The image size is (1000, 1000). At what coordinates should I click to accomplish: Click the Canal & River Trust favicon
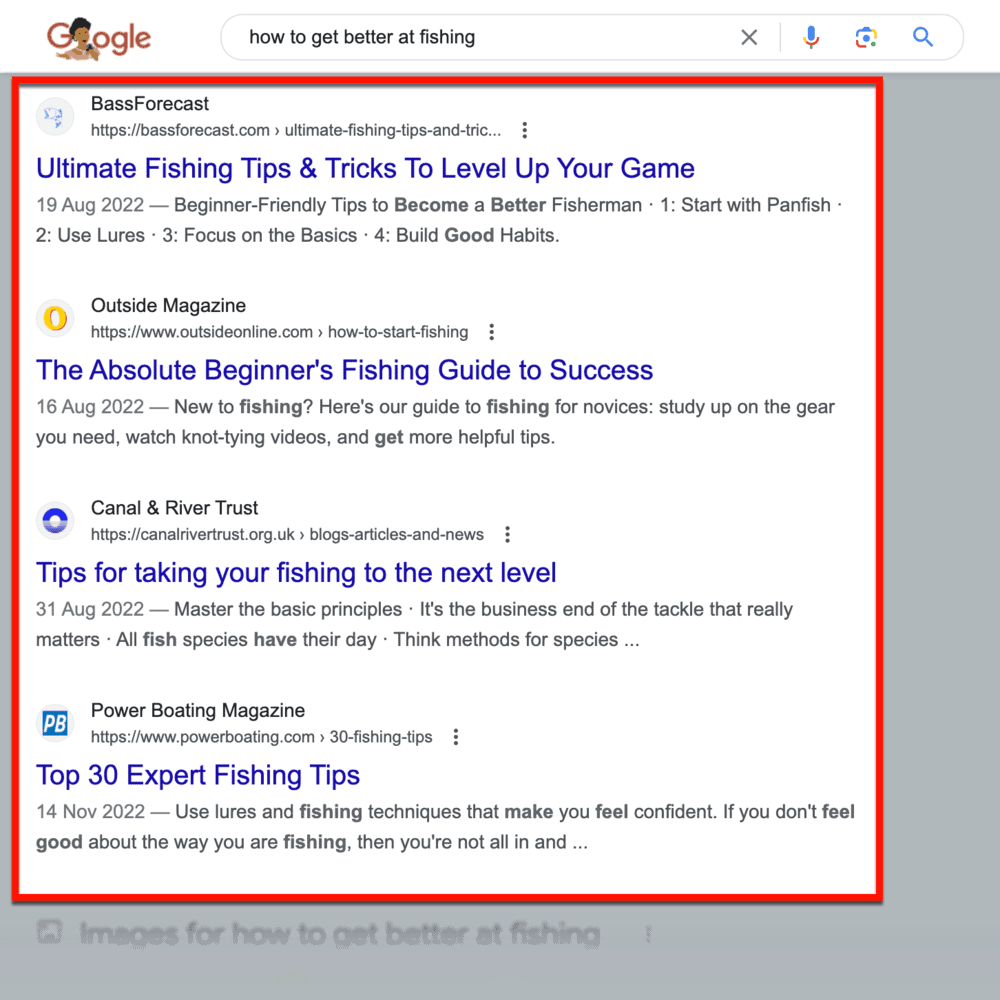click(55, 520)
